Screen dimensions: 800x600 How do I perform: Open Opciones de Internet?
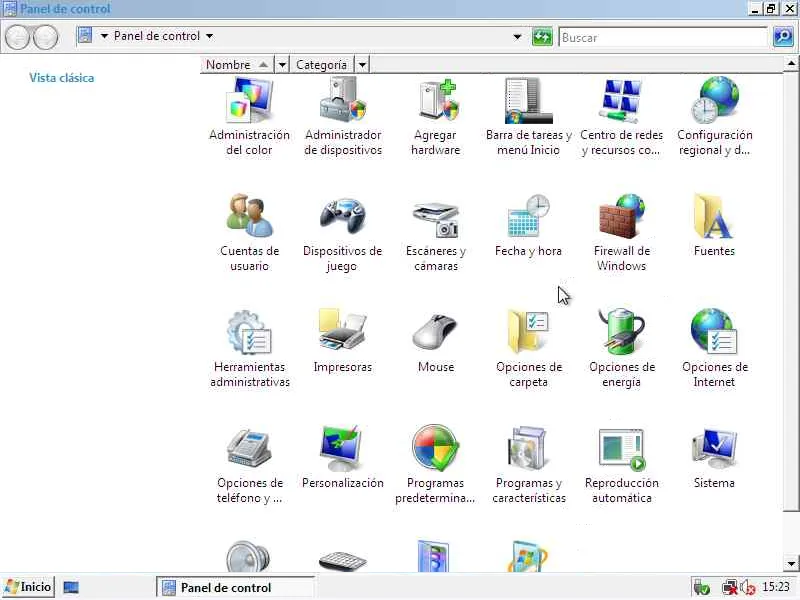(x=714, y=349)
